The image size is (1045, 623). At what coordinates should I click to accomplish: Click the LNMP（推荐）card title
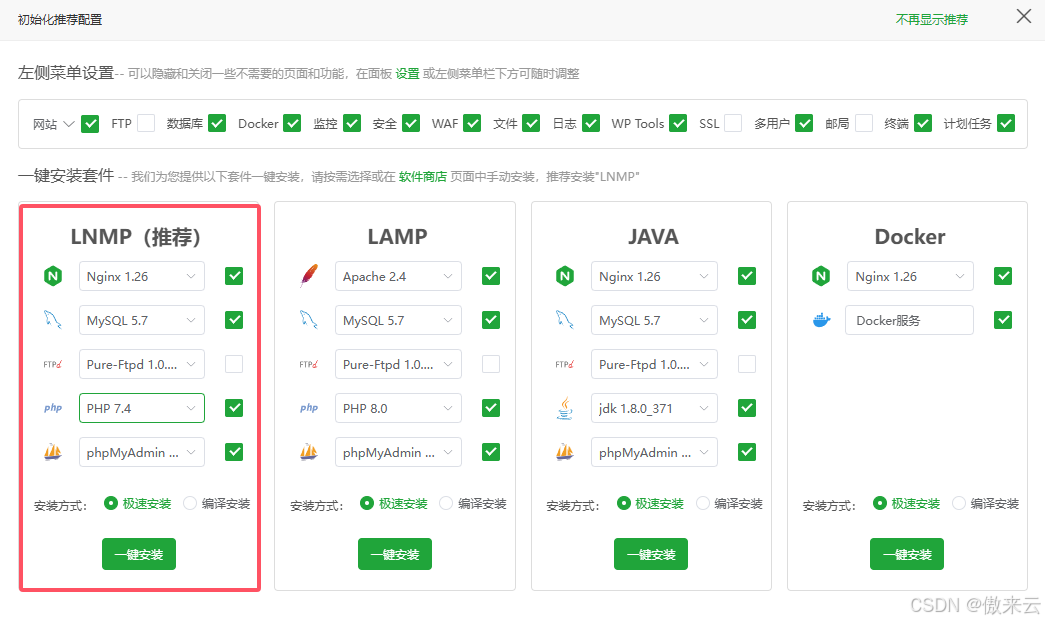click(137, 237)
